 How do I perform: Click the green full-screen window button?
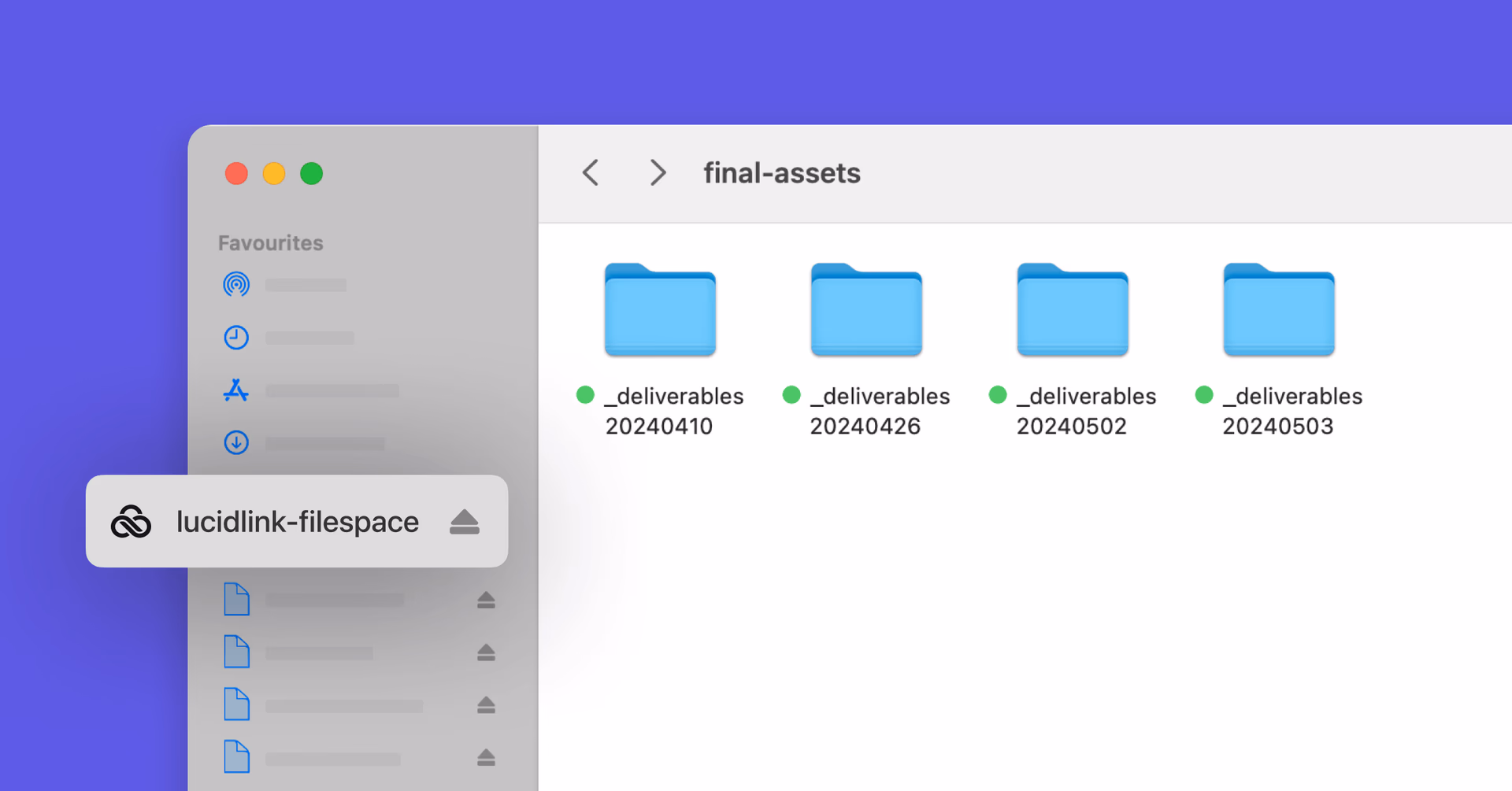312,173
